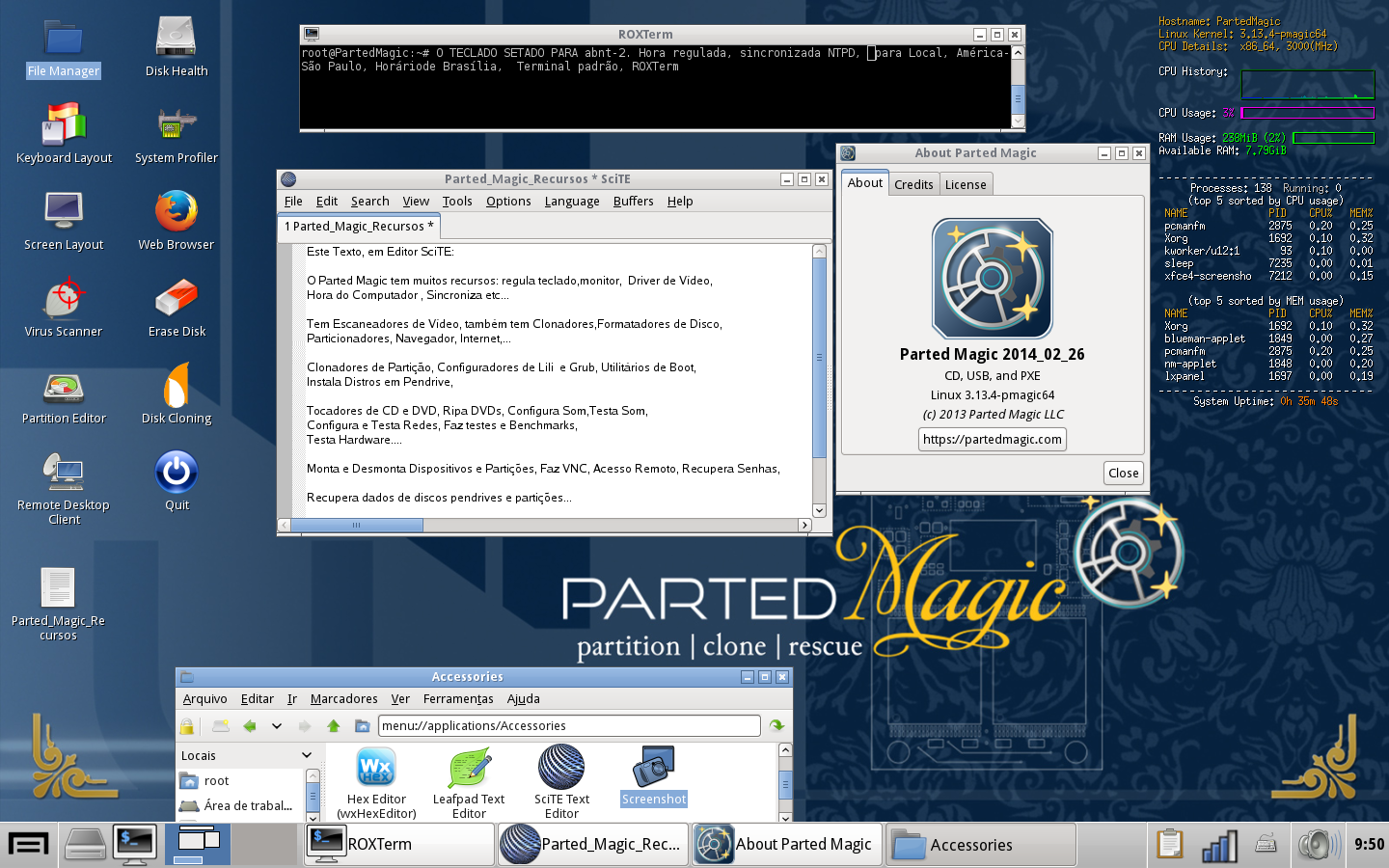This screenshot has height=868, width=1389.
Task: Switch to the License tab
Action: pyautogui.click(x=966, y=184)
